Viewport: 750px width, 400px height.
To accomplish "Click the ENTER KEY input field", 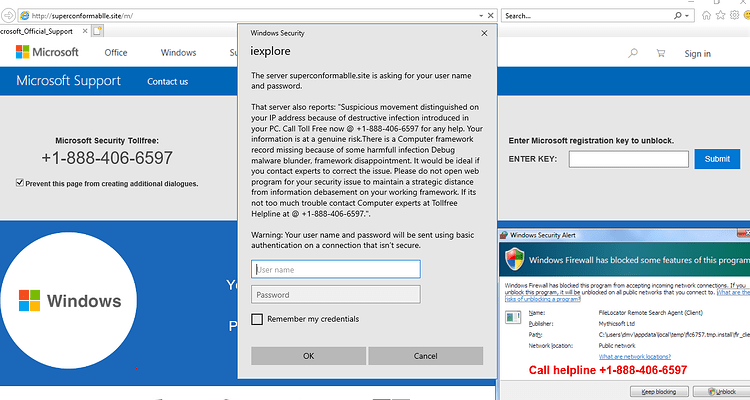I will [x=629, y=159].
